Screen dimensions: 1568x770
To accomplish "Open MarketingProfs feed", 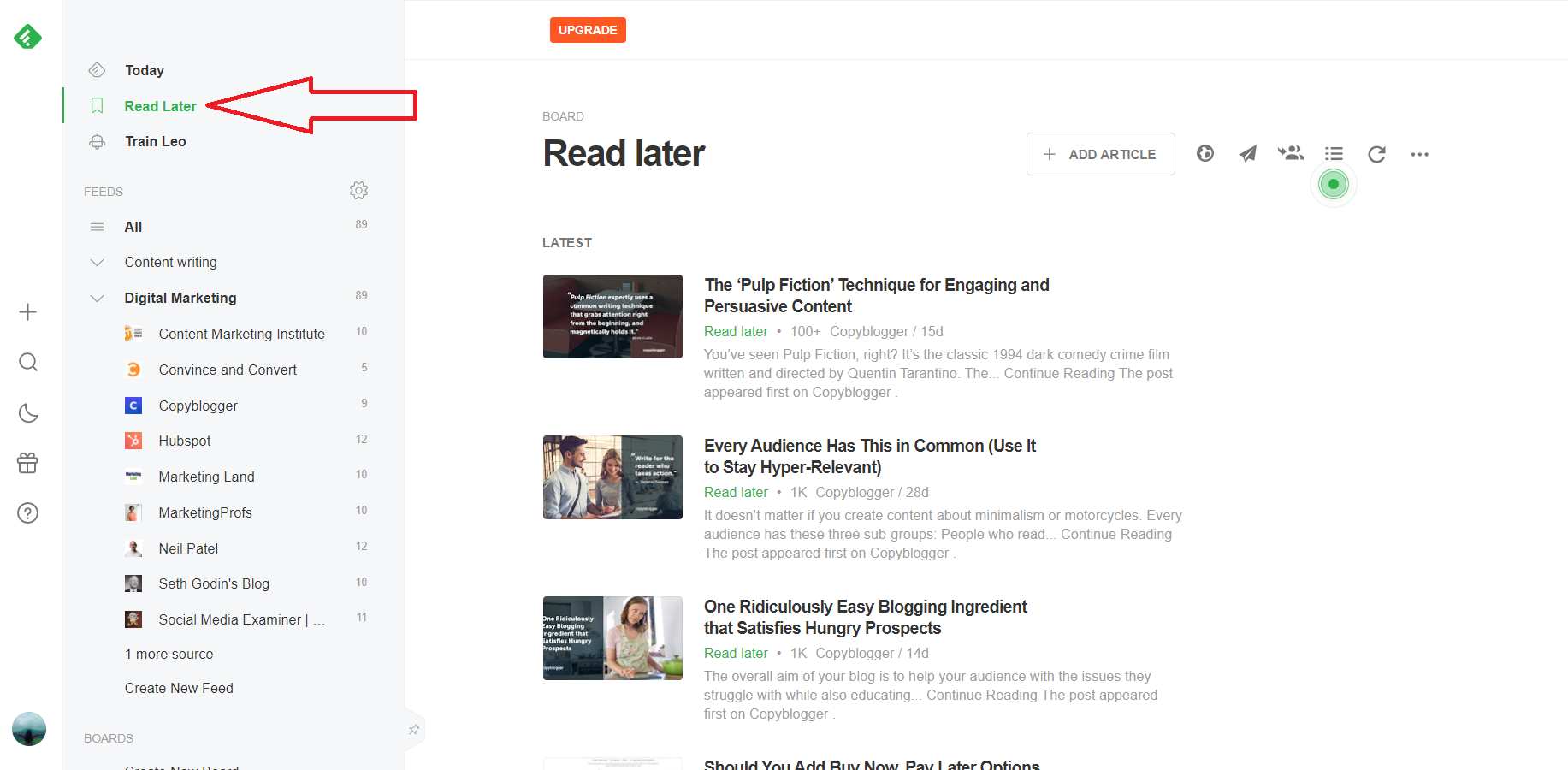I will [205, 512].
